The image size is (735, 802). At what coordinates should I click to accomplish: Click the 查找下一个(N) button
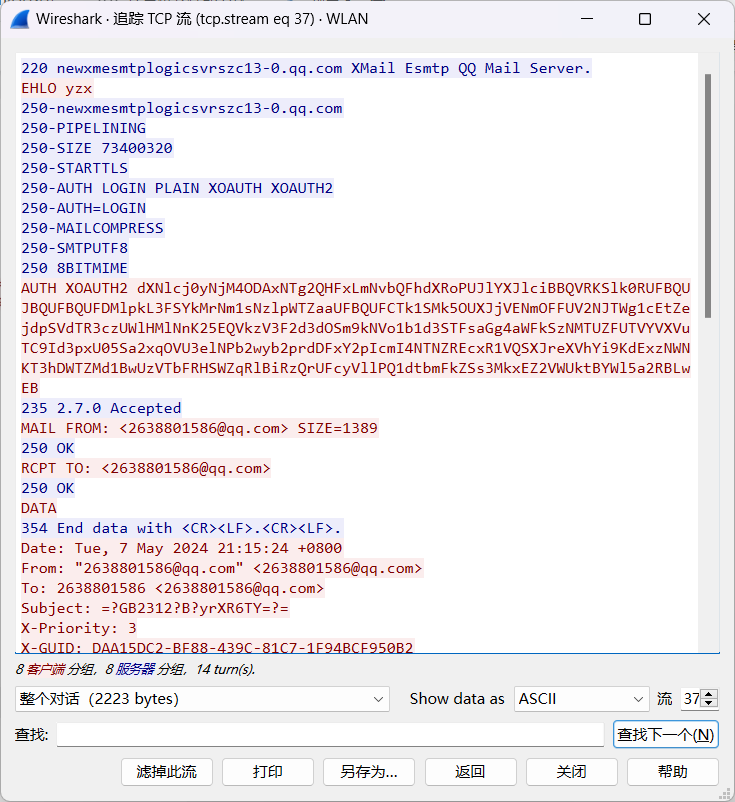[665, 735]
